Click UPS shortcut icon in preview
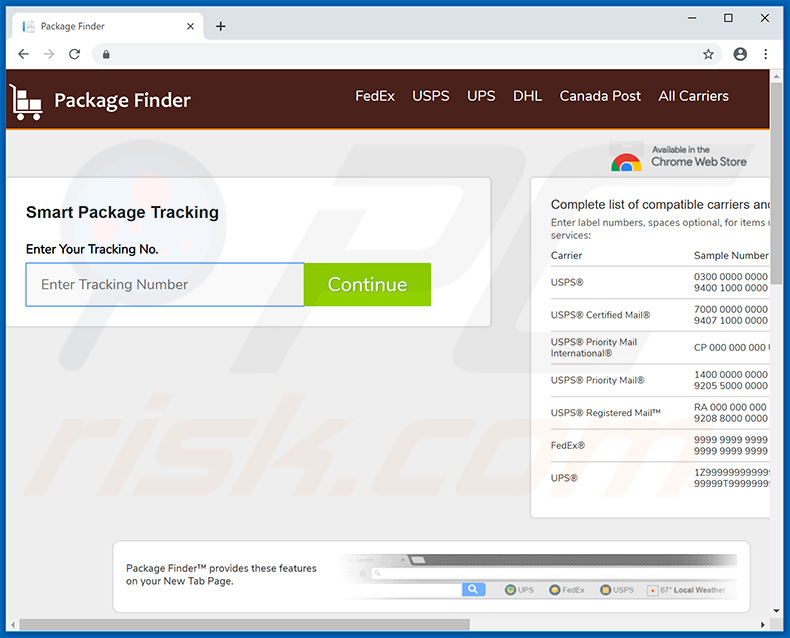This screenshot has height=638, width=790. pyautogui.click(x=510, y=590)
